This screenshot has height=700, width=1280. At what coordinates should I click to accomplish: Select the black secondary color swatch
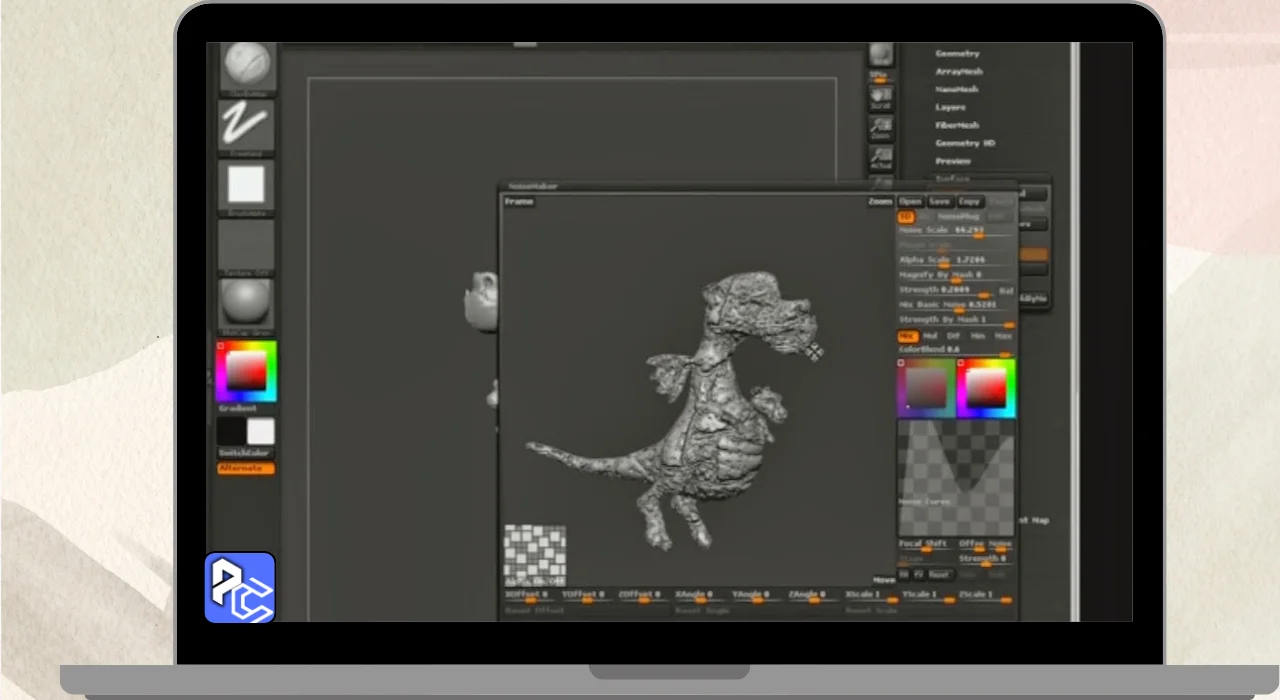point(231,431)
